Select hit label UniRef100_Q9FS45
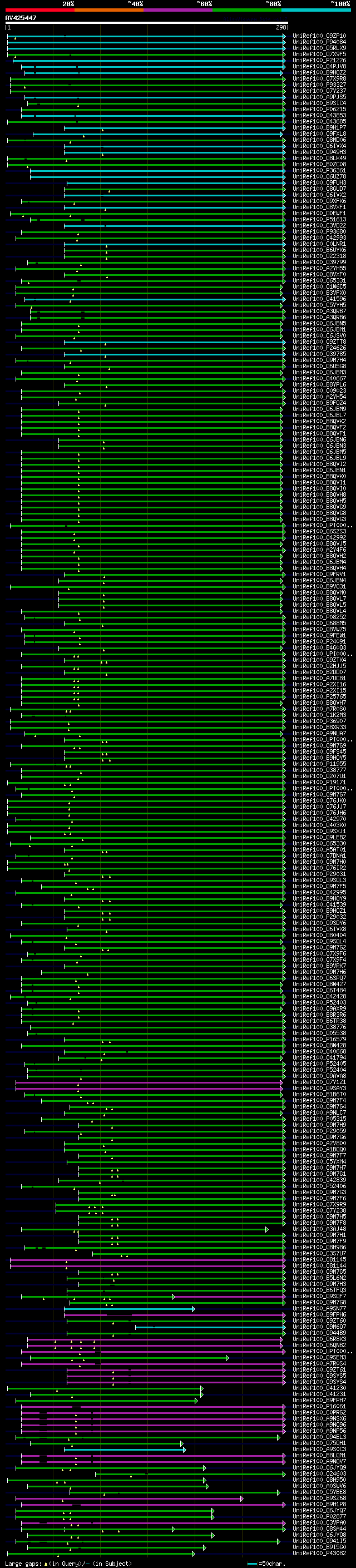This screenshot has height=1568, width=356. click(x=319, y=752)
